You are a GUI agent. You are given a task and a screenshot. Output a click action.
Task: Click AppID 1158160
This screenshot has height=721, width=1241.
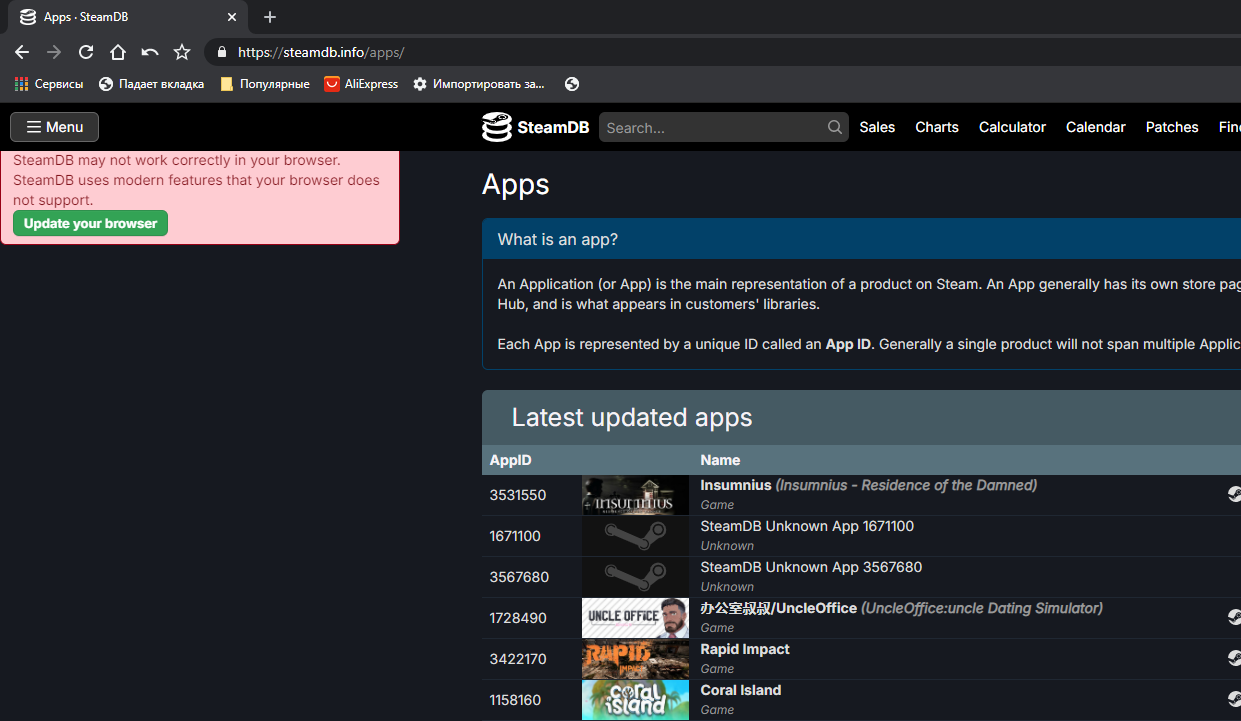(x=515, y=700)
